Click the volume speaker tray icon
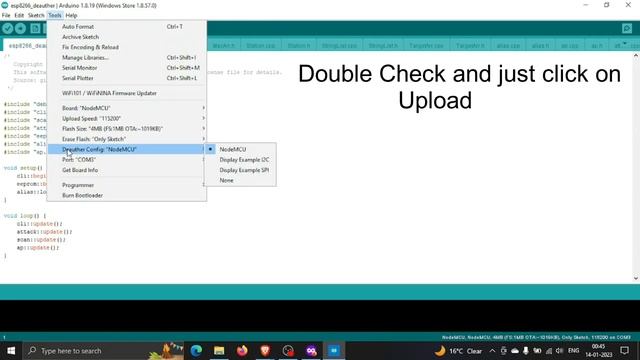This screenshot has height=360, width=640. coord(559,351)
